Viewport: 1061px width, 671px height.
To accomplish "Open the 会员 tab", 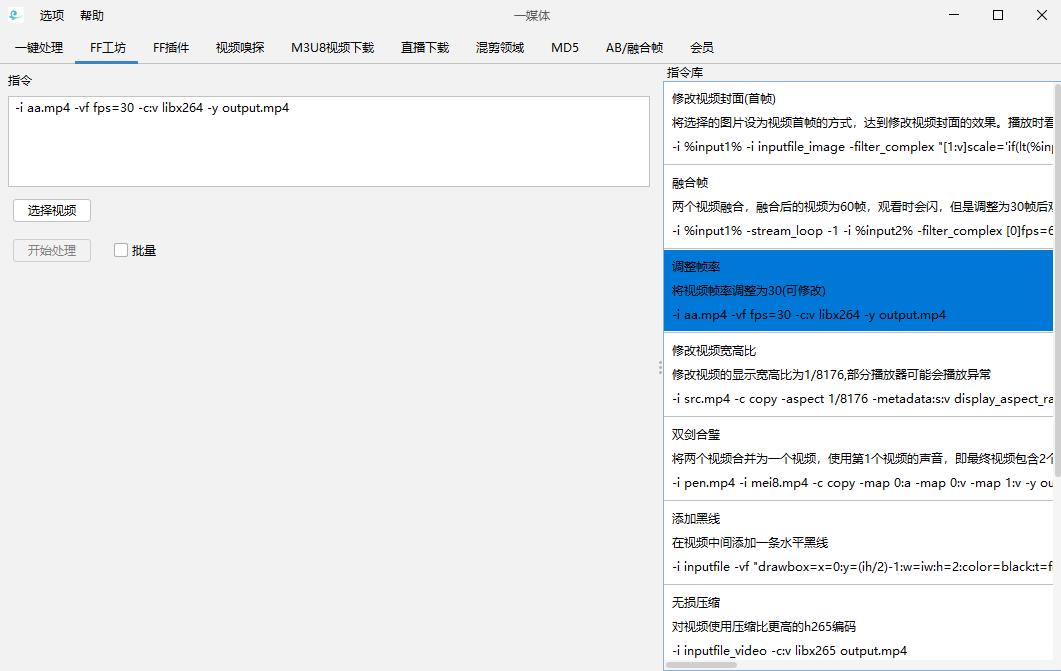I will click(702, 48).
